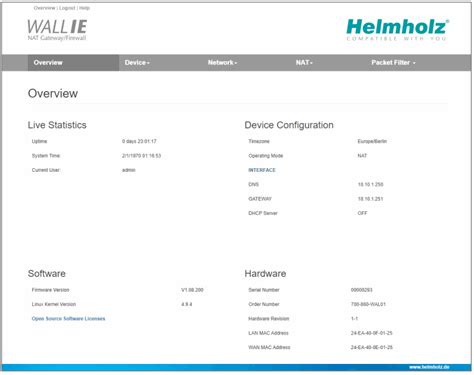This screenshot has height=375, width=474.
Task: Click the Timezone label
Action: (259, 141)
